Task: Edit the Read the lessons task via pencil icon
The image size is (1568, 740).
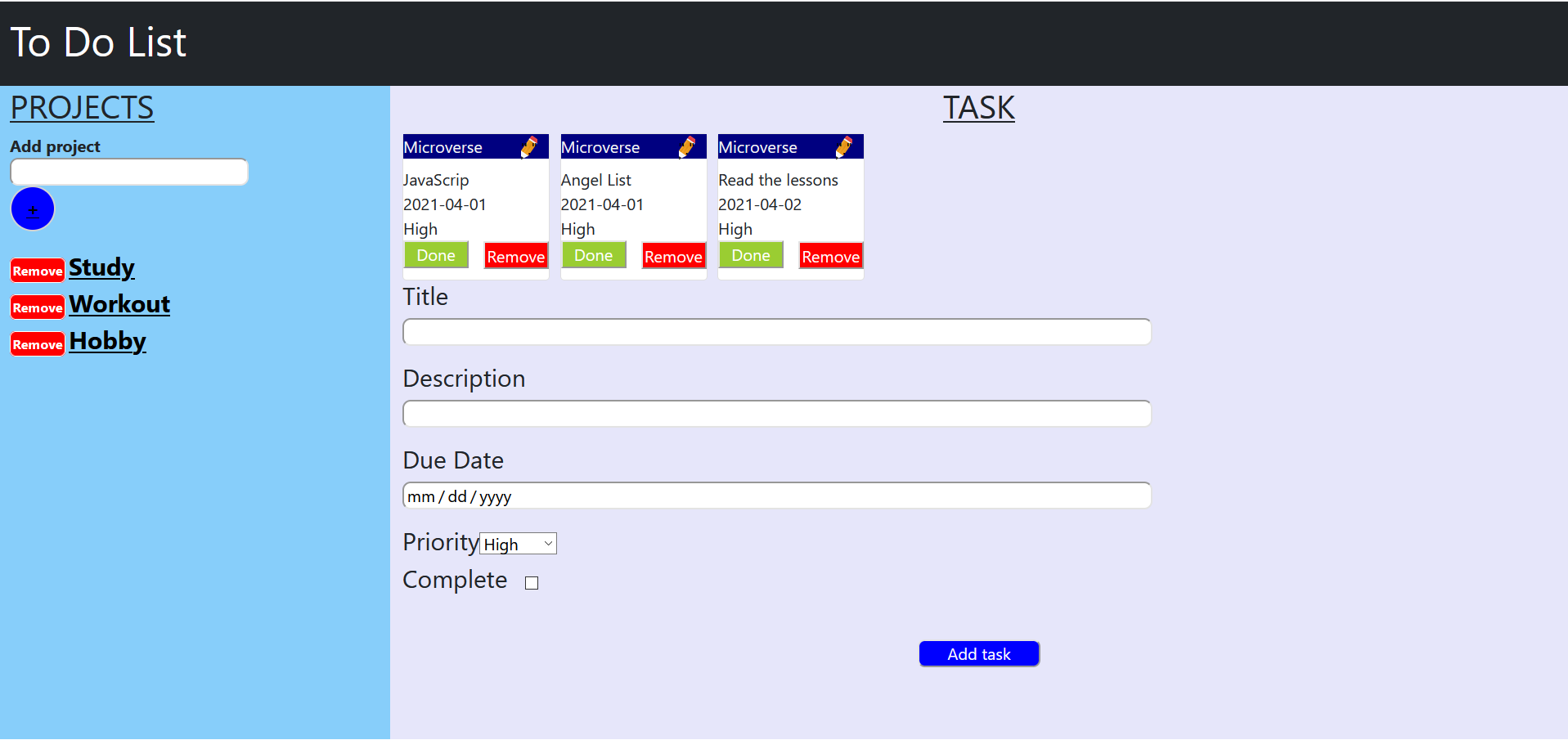Action: (x=844, y=147)
